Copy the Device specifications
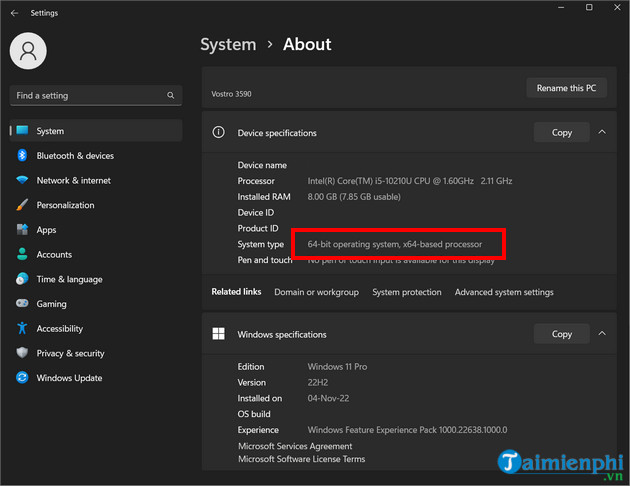The height and width of the screenshot is (486, 630). pos(562,132)
